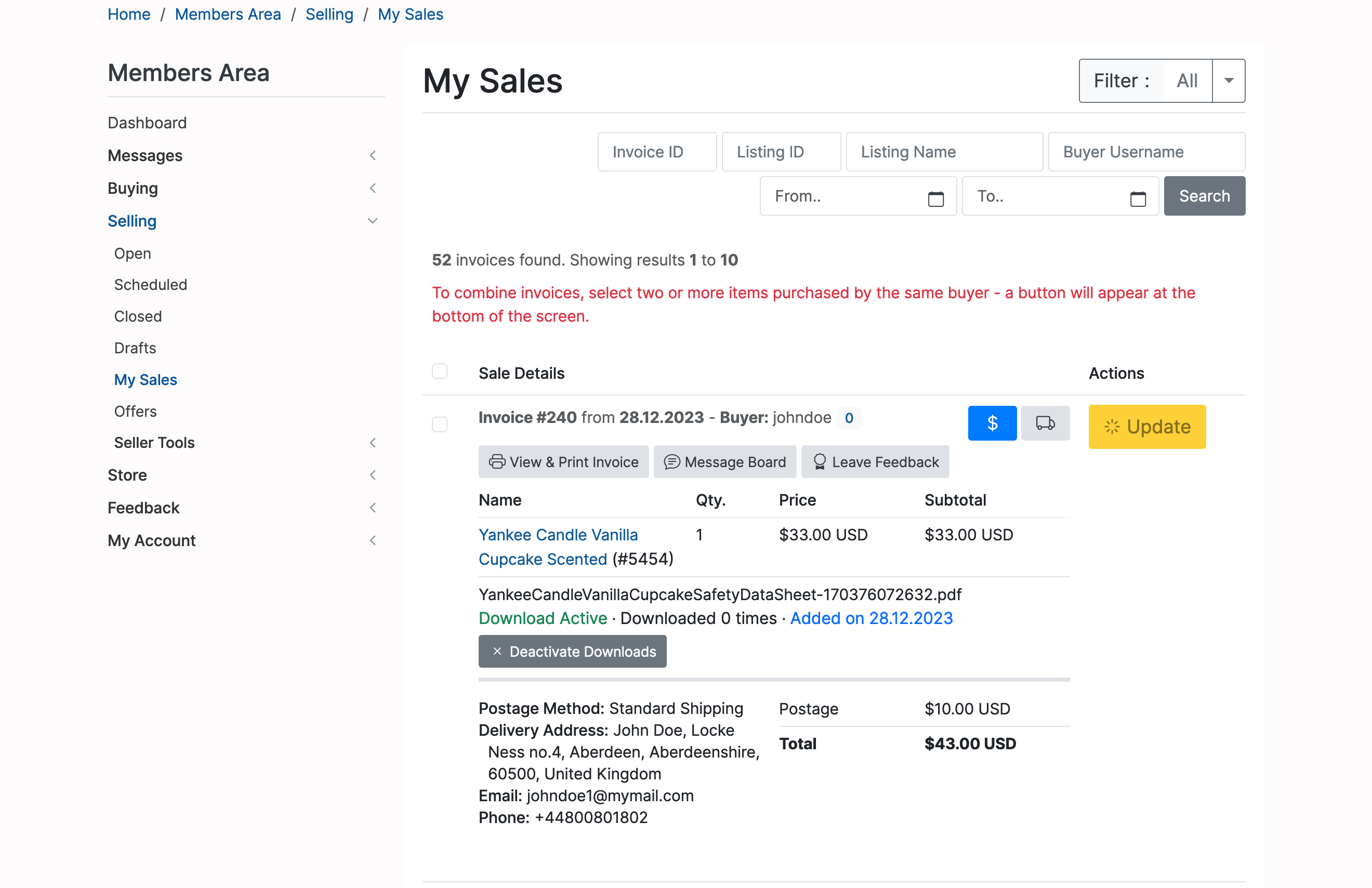Check the select-all Sale Details checkbox
Image resolution: width=1372 pixels, height=888 pixels.
440,371
